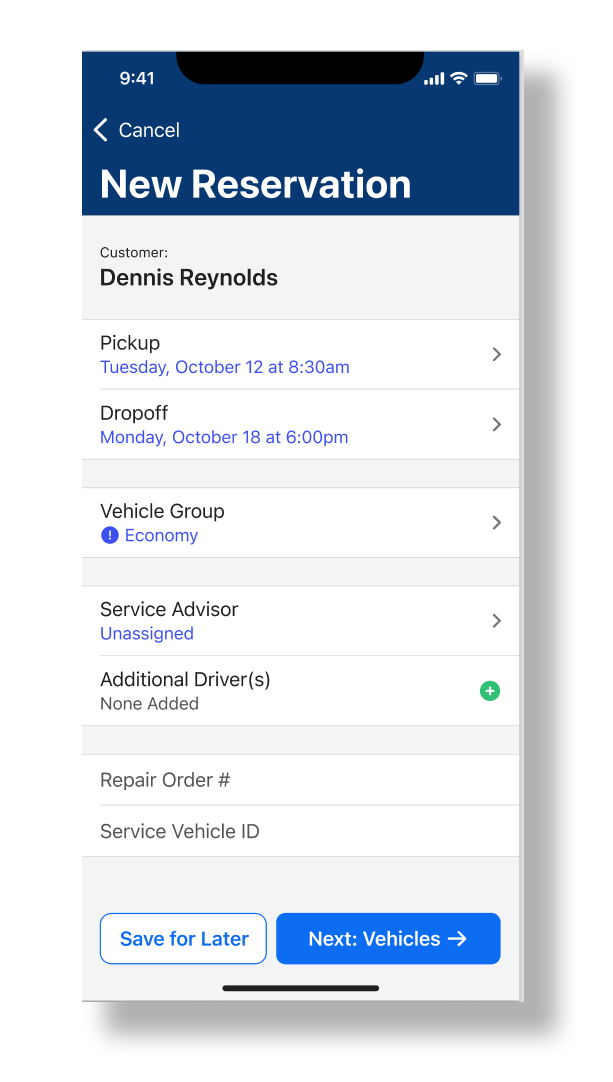
Task: Select the Tuesday, October 12 pickup date
Action: pyautogui.click(x=225, y=367)
